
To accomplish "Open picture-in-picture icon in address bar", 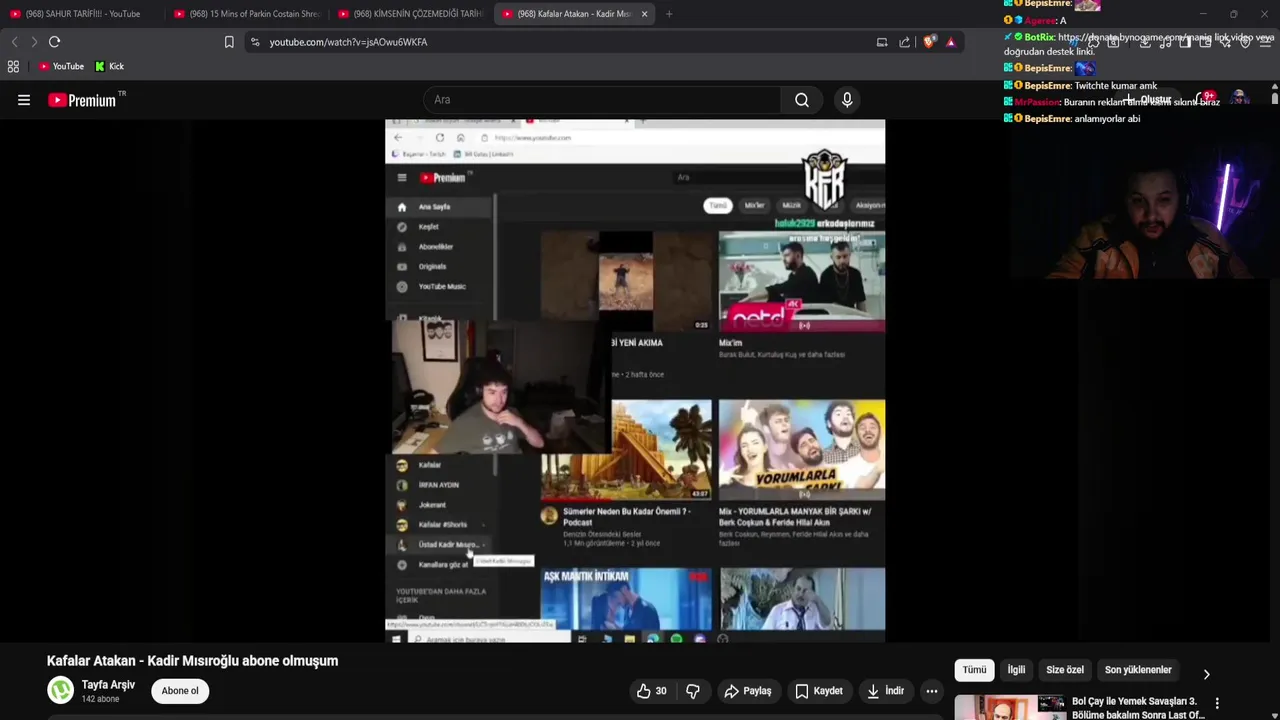I will point(882,42).
